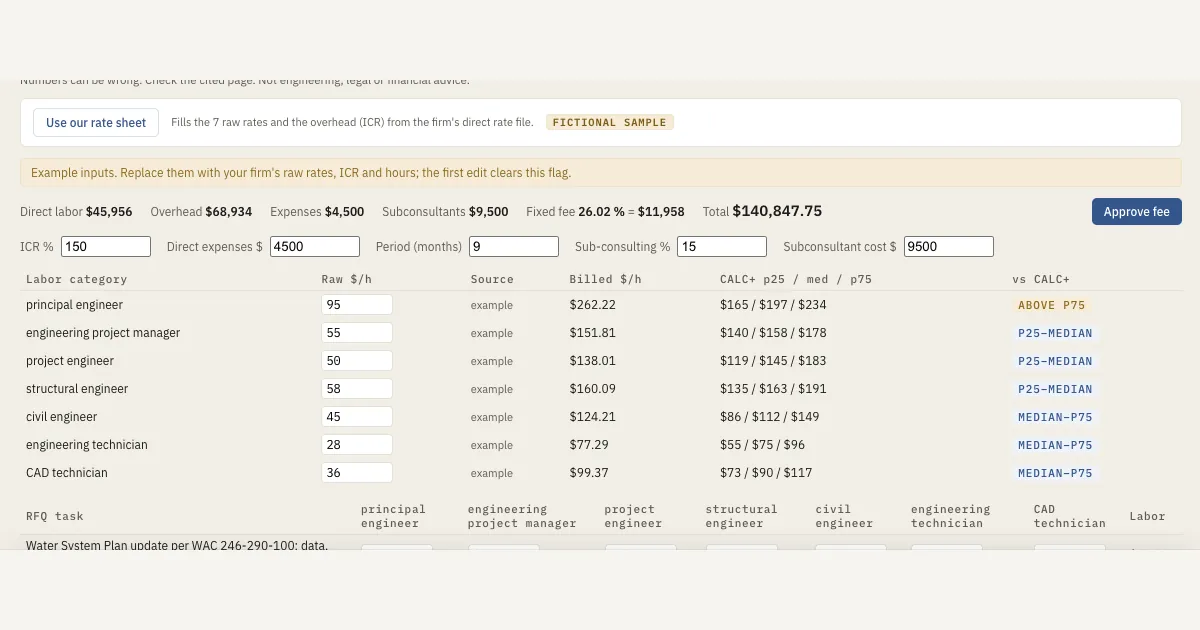1200x630 pixels.
Task: Click Overhead $68,934 summary
Action: (x=201, y=212)
